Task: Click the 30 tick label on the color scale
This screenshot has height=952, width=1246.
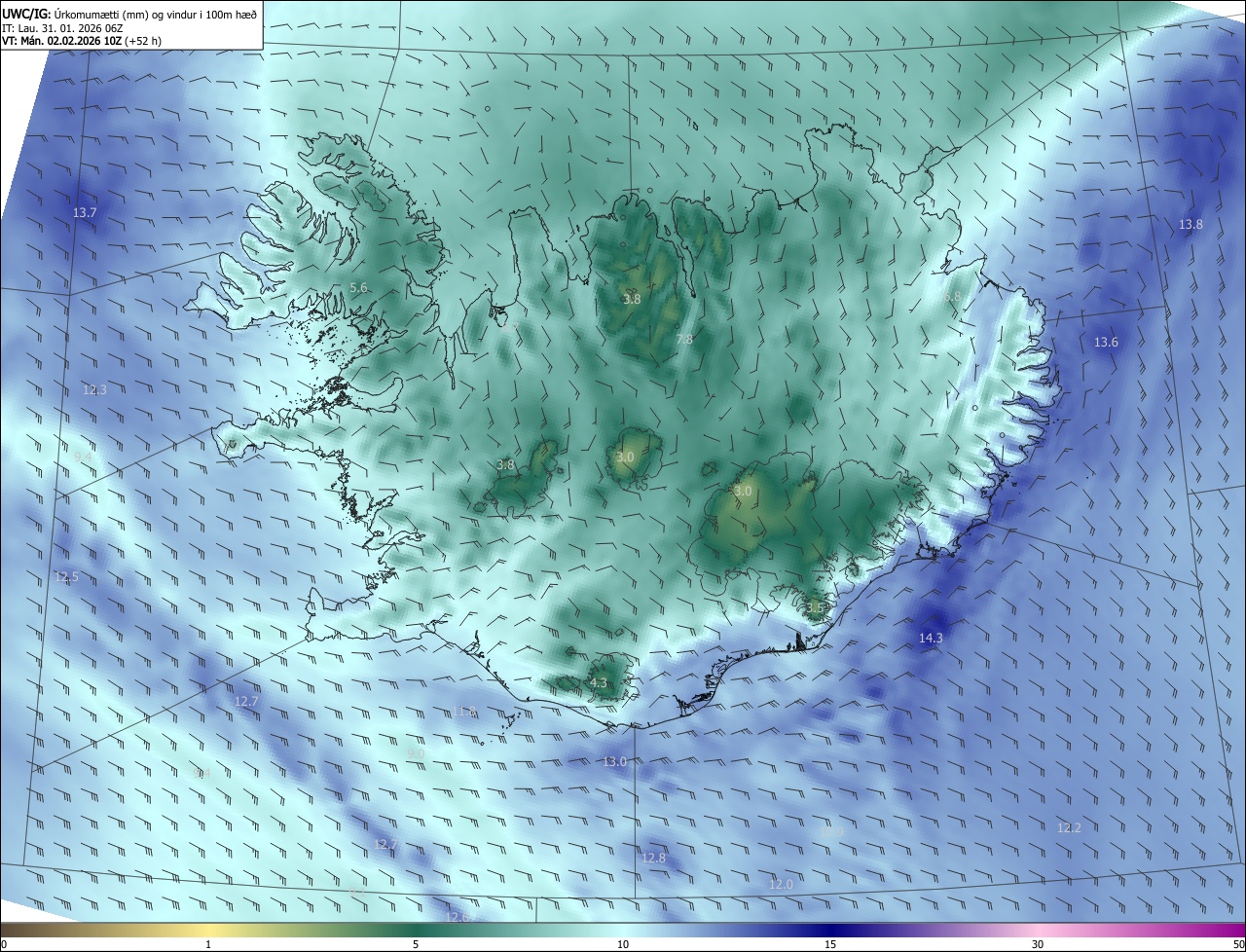Action: point(1038,944)
